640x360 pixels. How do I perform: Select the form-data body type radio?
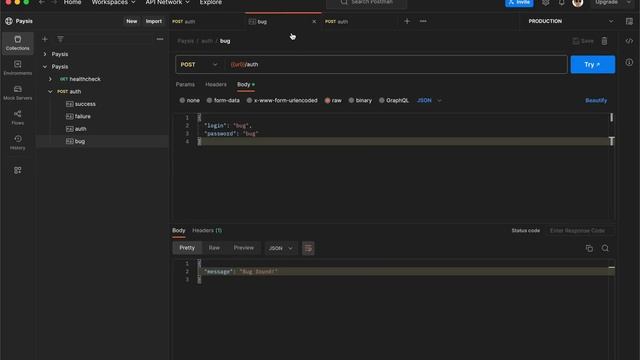pyautogui.click(x=209, y=100)
